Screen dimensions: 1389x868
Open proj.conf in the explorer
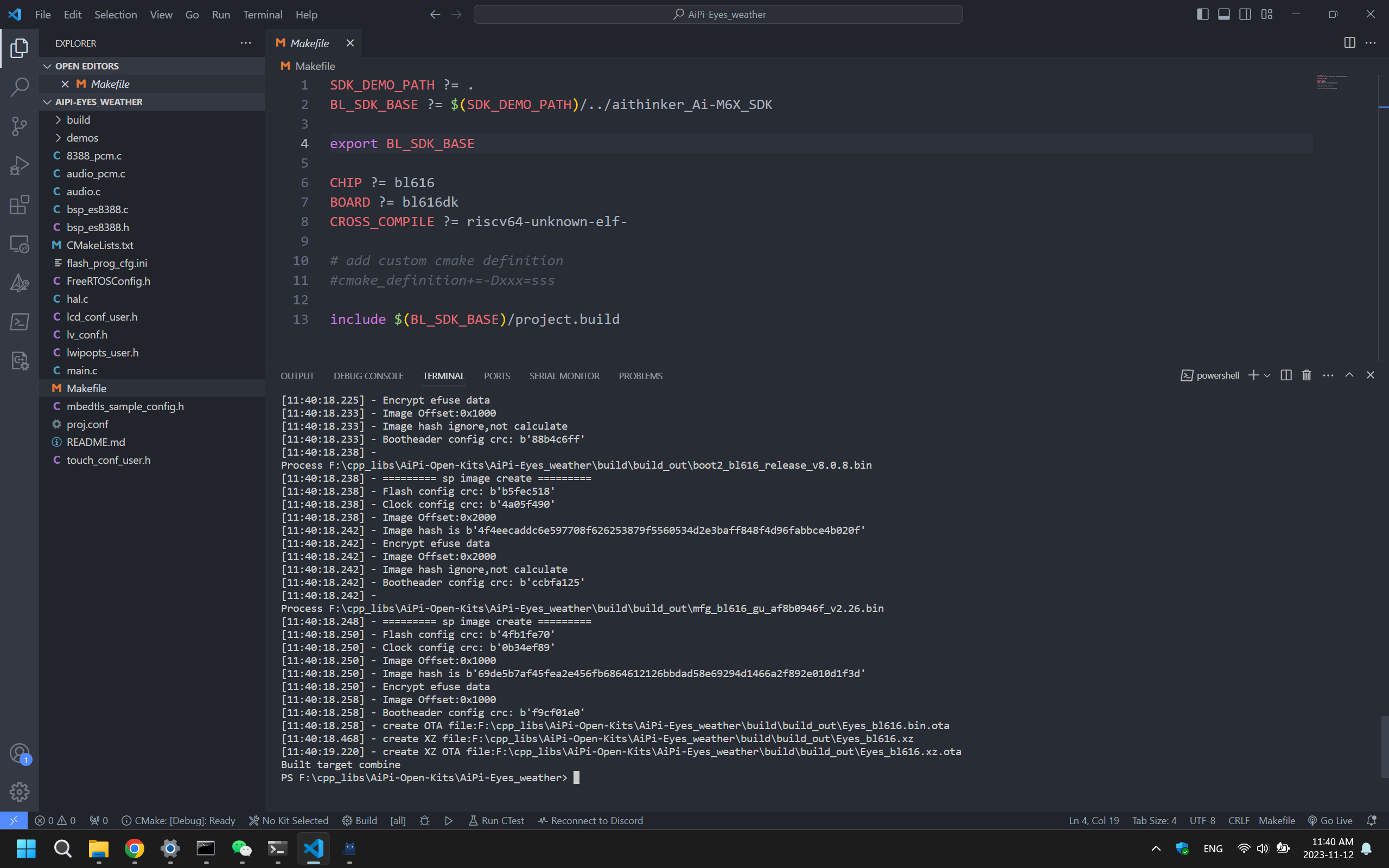click(152, 424)
